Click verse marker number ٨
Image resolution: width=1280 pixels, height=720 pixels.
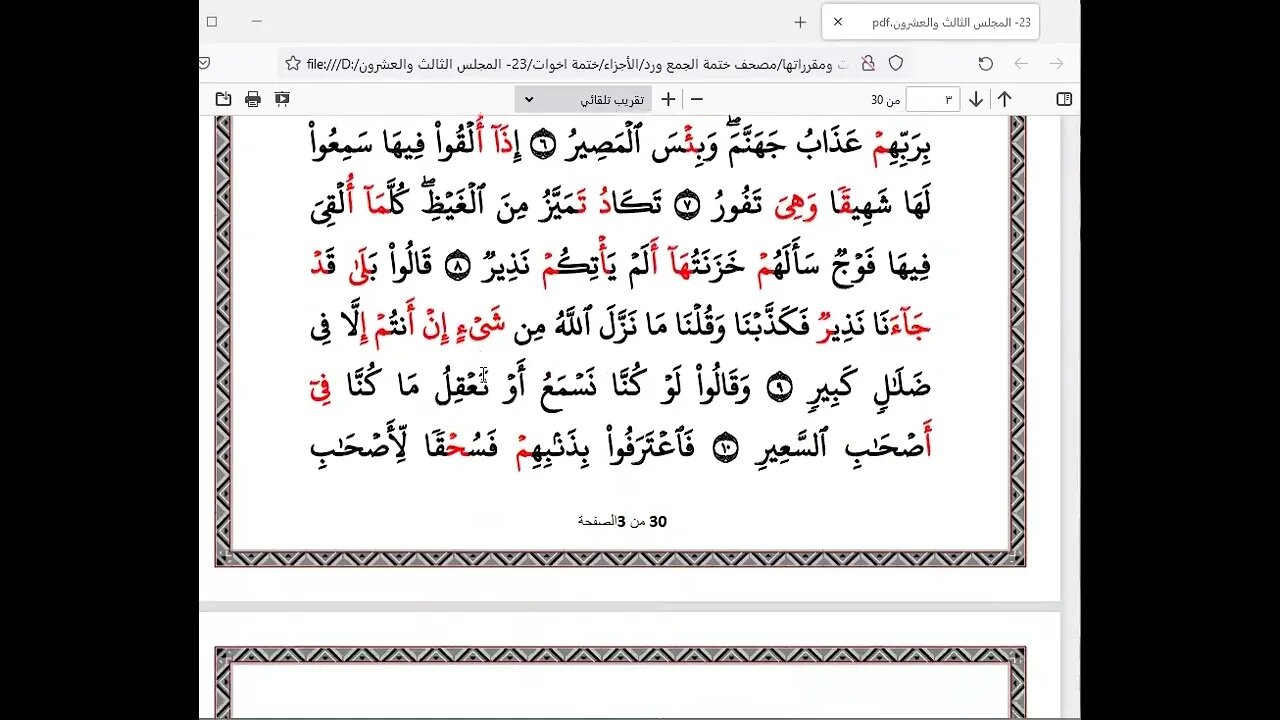pos(457,267)
